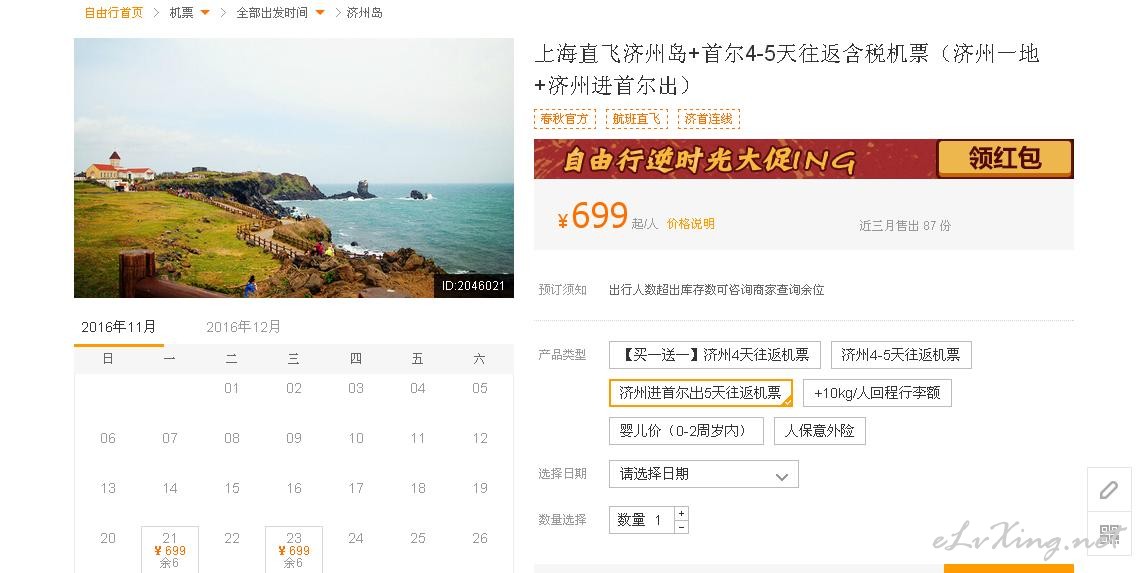
Task: Choose 济州进首尔出5天往返机票 product type
Action: coord(700,393)
